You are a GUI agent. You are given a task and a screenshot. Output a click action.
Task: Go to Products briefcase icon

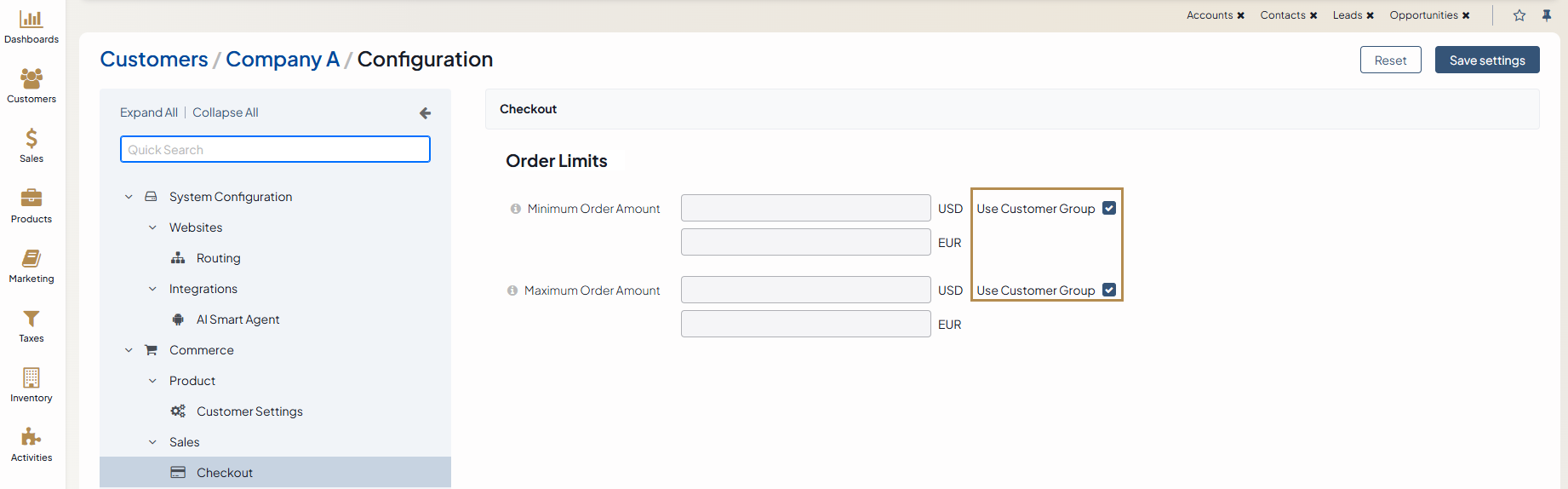click(31, 198)
